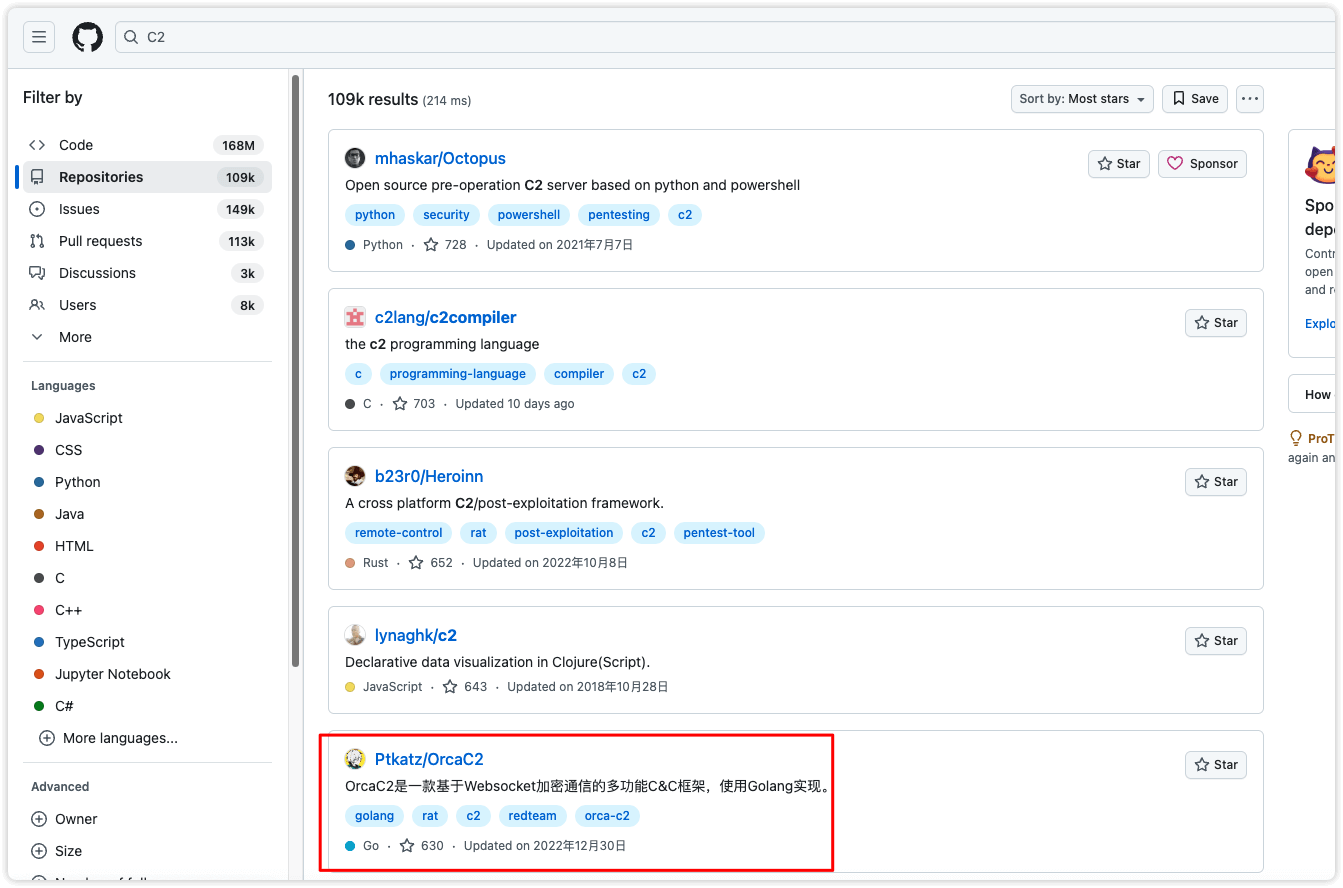1343x888 pixels.
Task: Expand the More languages list
Action: (x=108, y=738)
